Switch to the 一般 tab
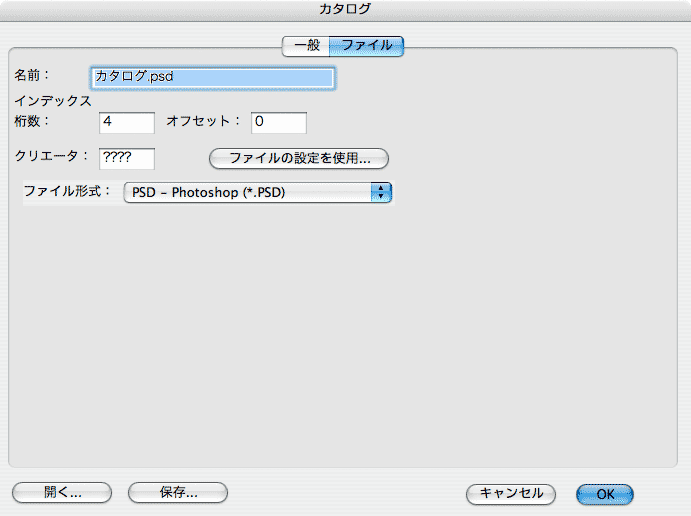The height and width of the screenshot is (516, 691). point(306,46)
